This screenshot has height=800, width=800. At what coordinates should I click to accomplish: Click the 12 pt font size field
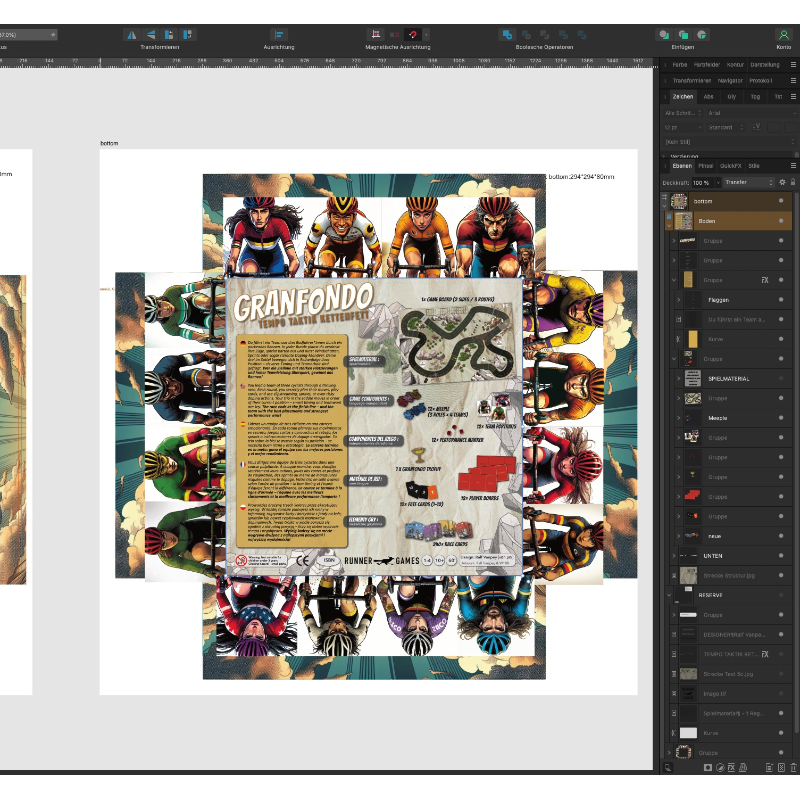(x=683, y=127)
